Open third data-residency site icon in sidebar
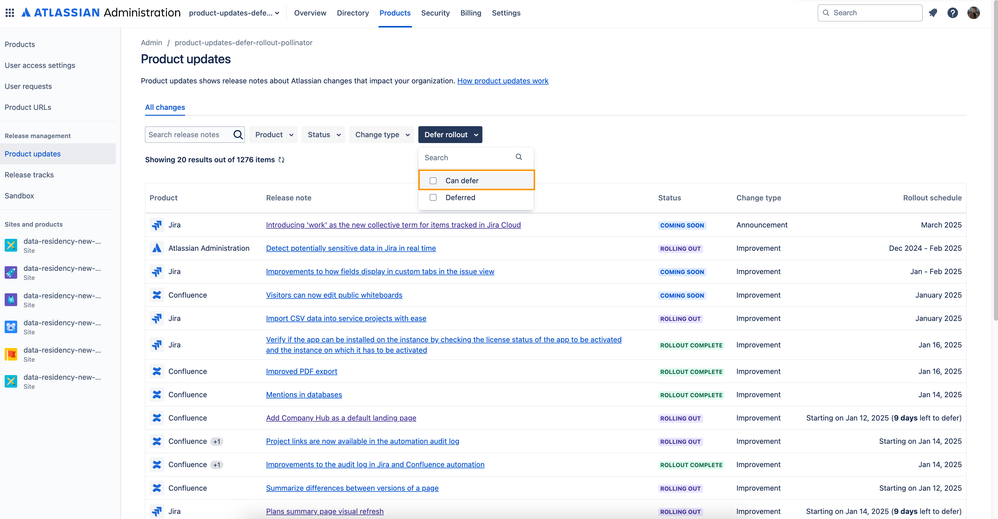This screenshot has width=998, height=519. pos(11,299)
